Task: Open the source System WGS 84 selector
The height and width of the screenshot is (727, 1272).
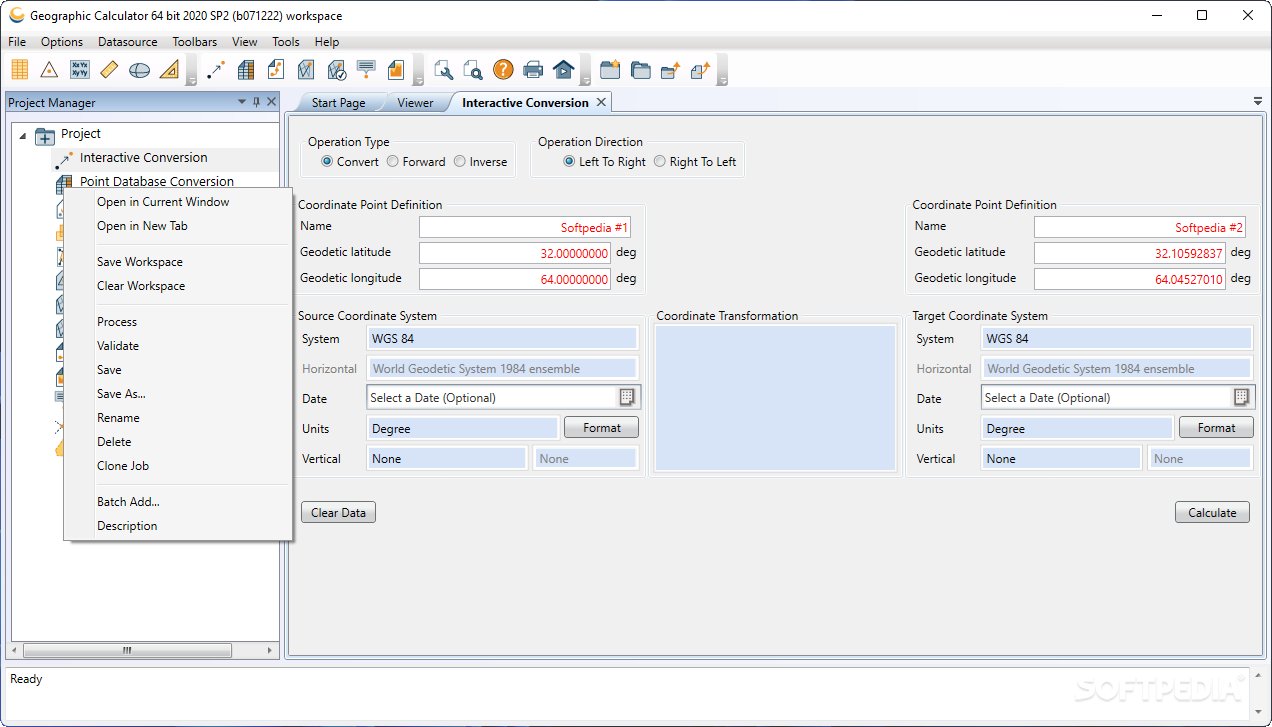Action: click(503, 339)
